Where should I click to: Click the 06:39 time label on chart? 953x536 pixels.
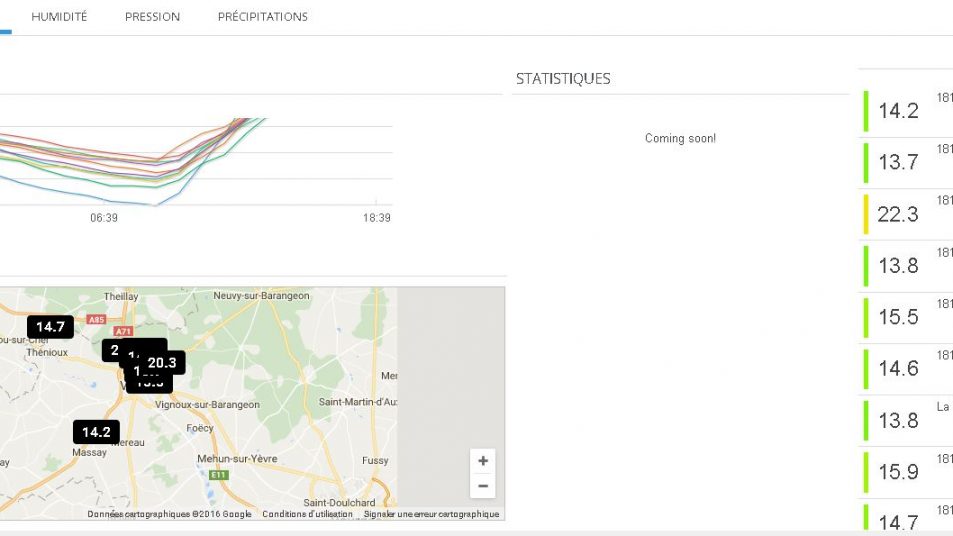point(104,218)
